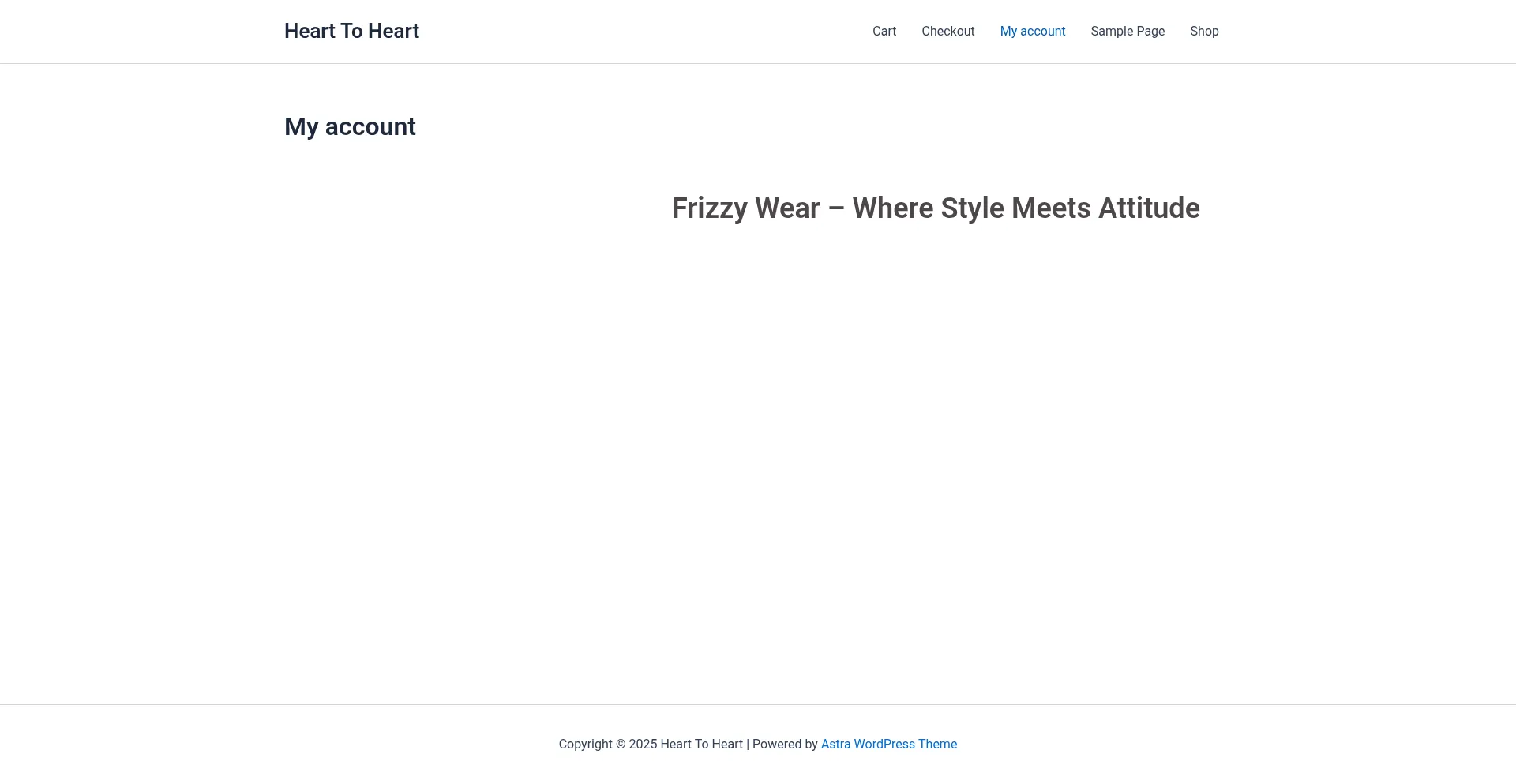Open the Heart To Heart site title

tap(351, 31)
